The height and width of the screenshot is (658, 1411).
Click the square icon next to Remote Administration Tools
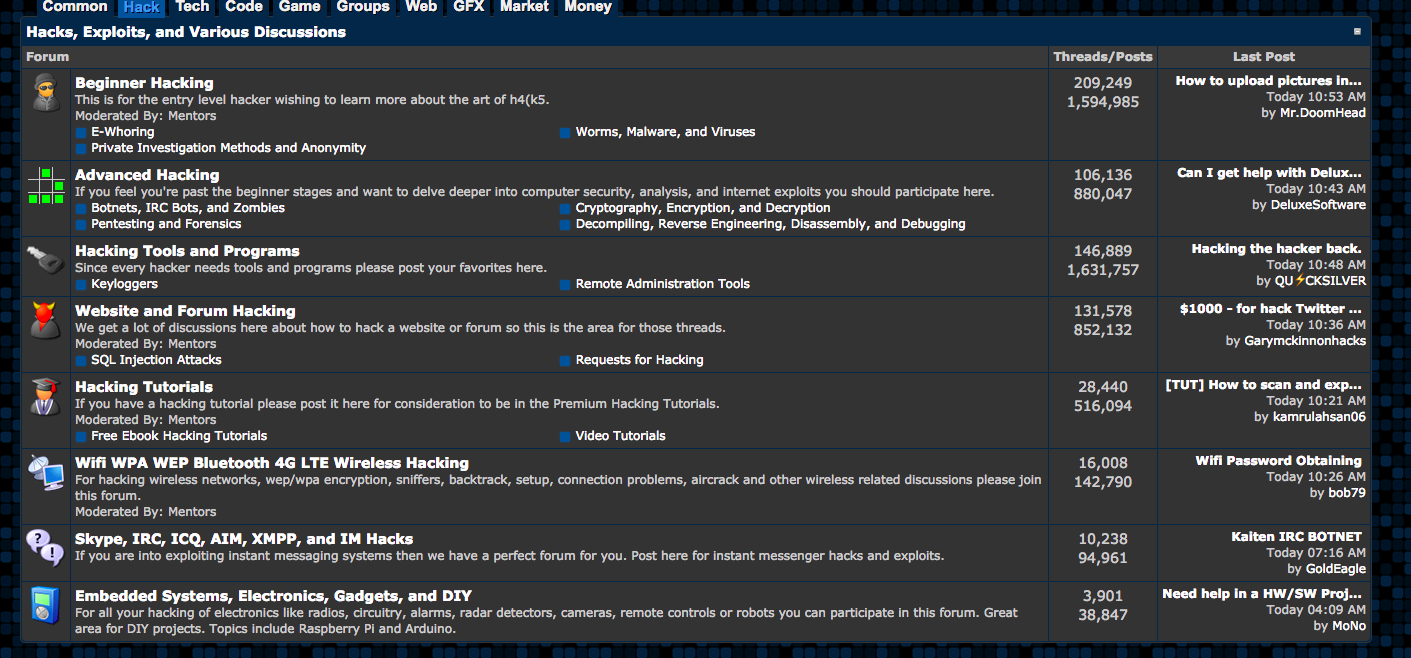point(564,284)
